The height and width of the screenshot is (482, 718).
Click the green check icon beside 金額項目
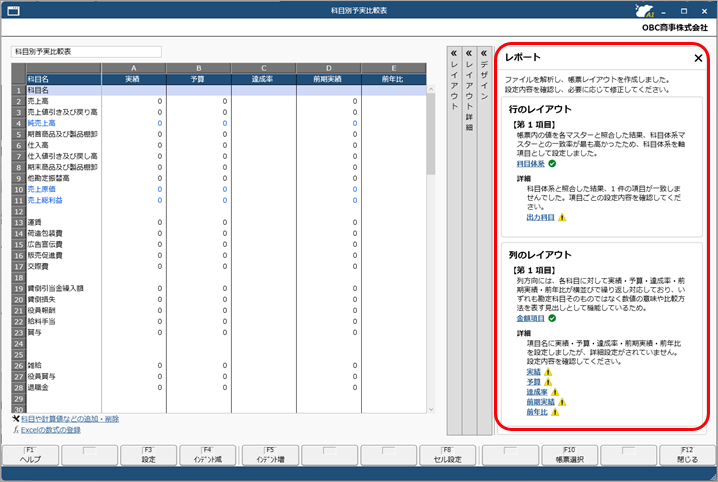(552, 318)
